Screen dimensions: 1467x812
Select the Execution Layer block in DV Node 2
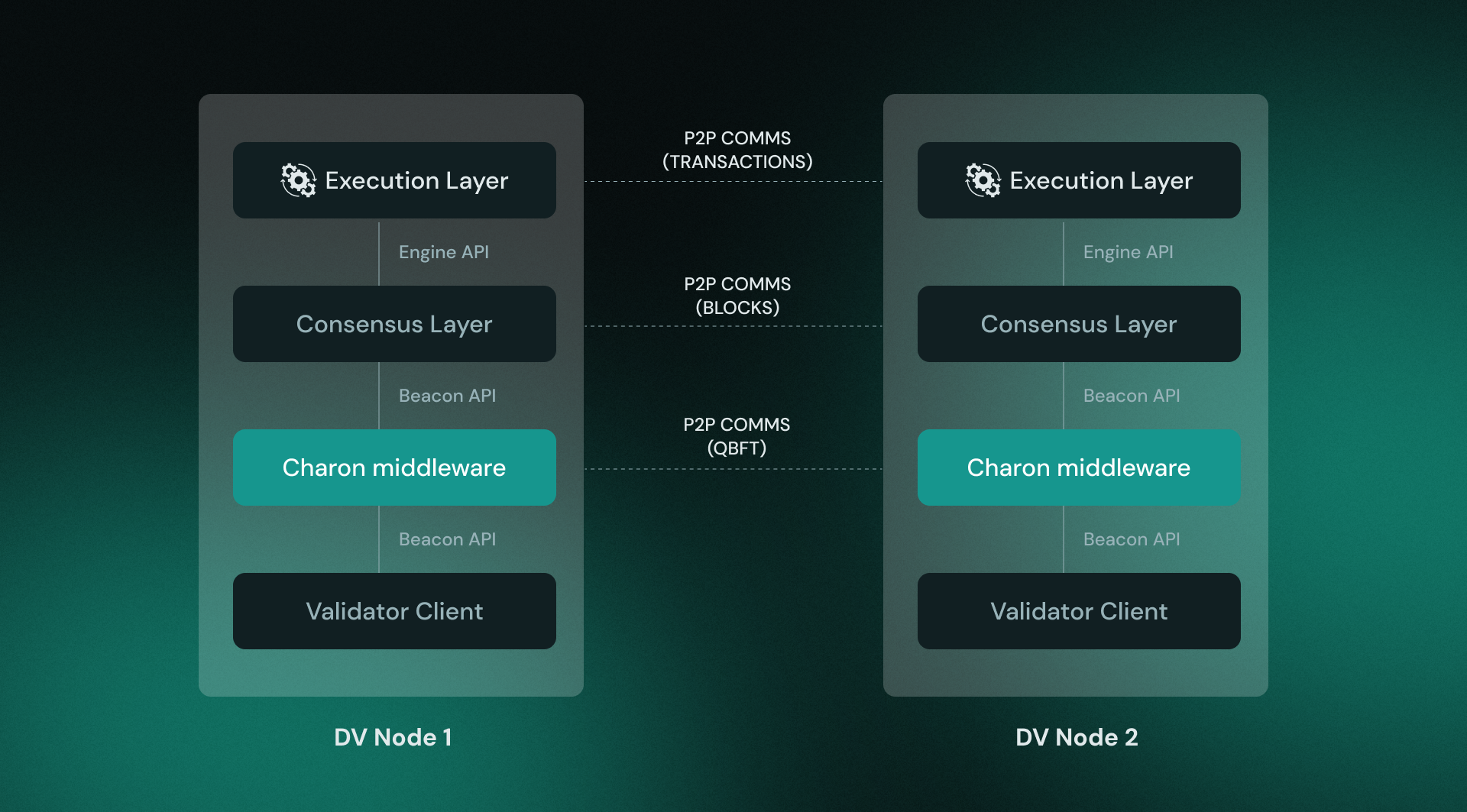tap(1079, 180)
